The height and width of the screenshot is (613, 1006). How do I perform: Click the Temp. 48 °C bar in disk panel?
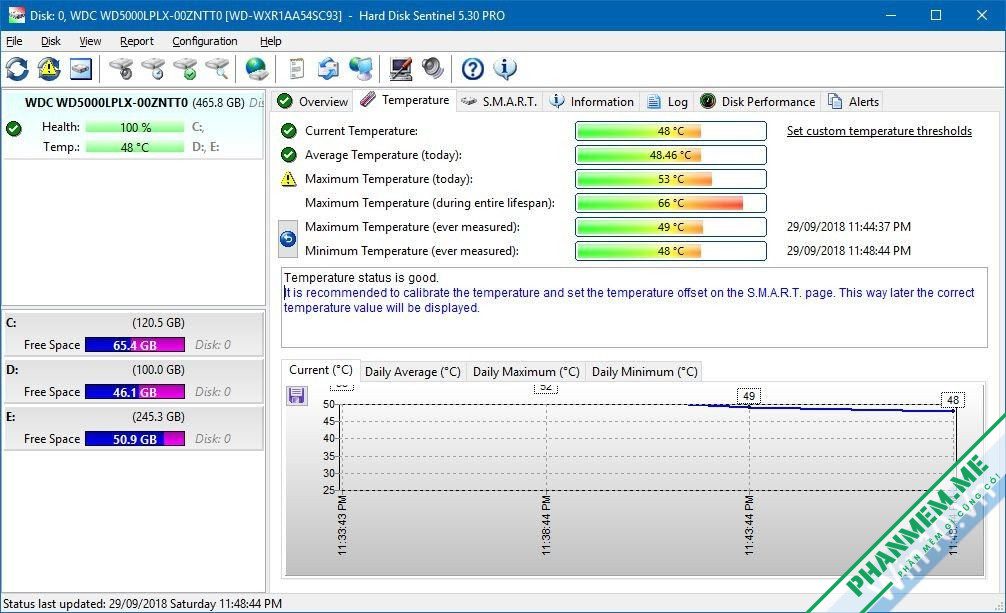pos(135,147)
